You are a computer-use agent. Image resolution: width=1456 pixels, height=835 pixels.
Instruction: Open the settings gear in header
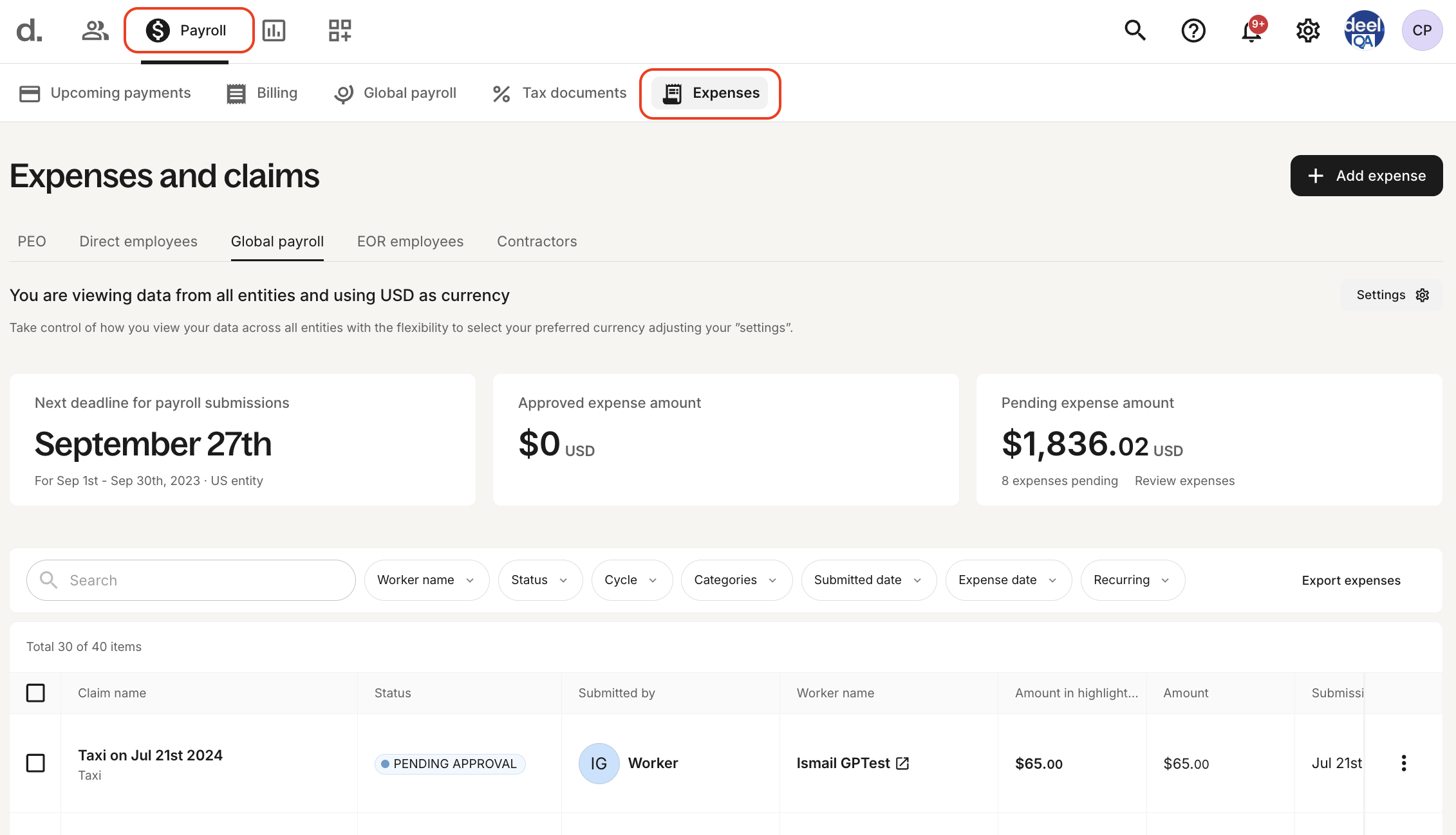[x=1308, y=30]
